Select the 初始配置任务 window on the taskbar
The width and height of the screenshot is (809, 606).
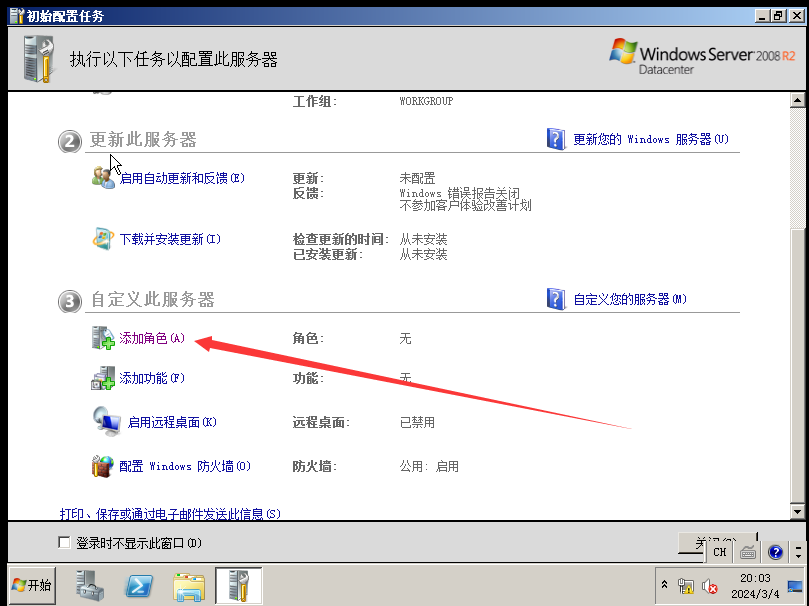238,585
